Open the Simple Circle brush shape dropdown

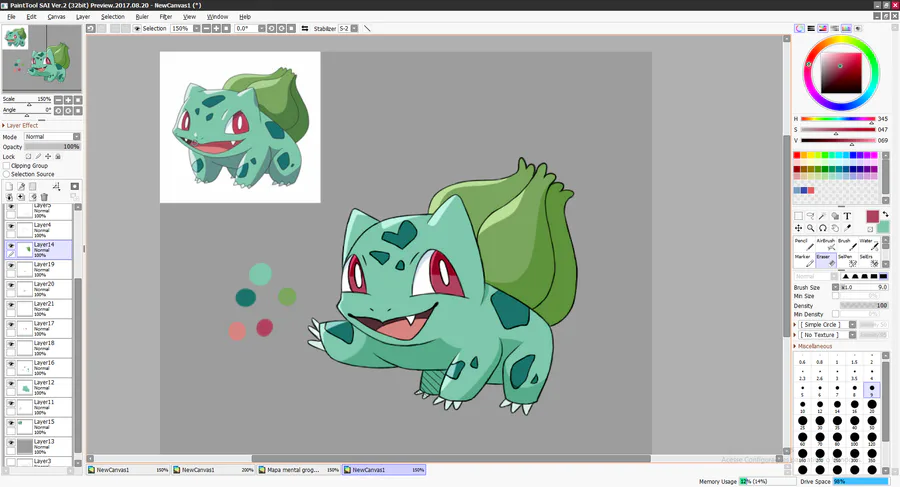click(x=852, y=324)
